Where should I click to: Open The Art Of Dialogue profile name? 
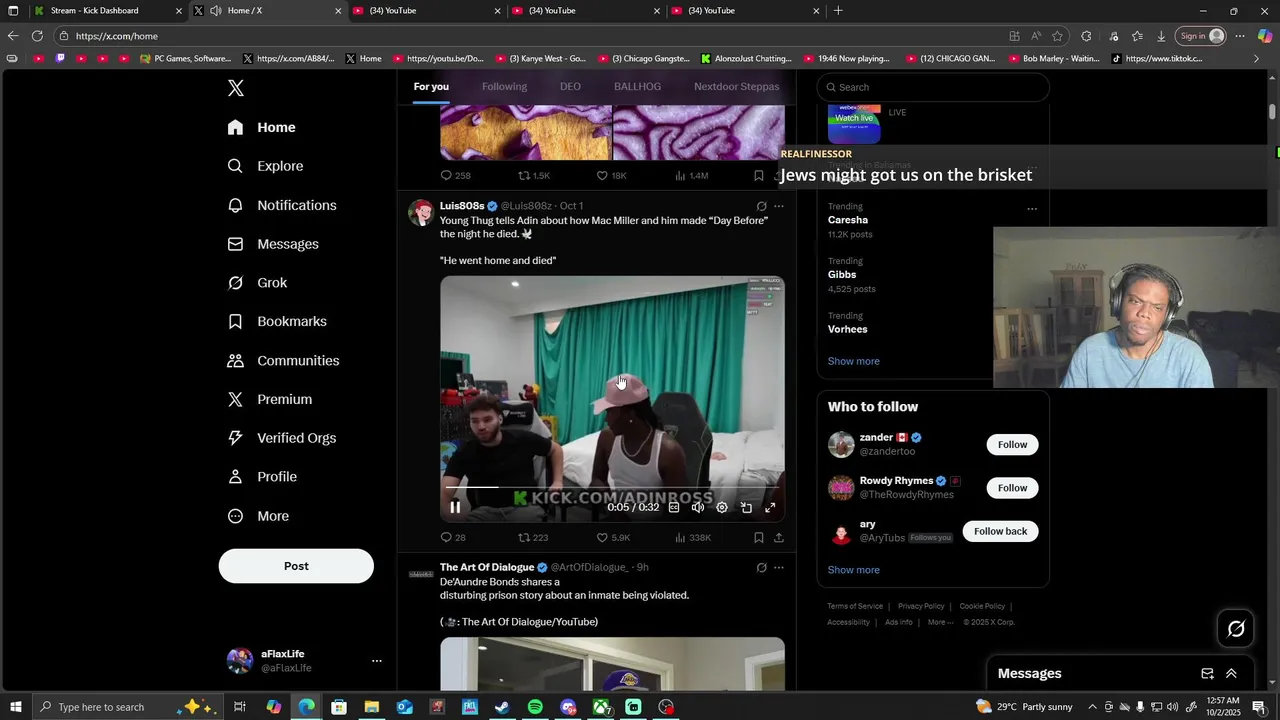click(487, 567)
